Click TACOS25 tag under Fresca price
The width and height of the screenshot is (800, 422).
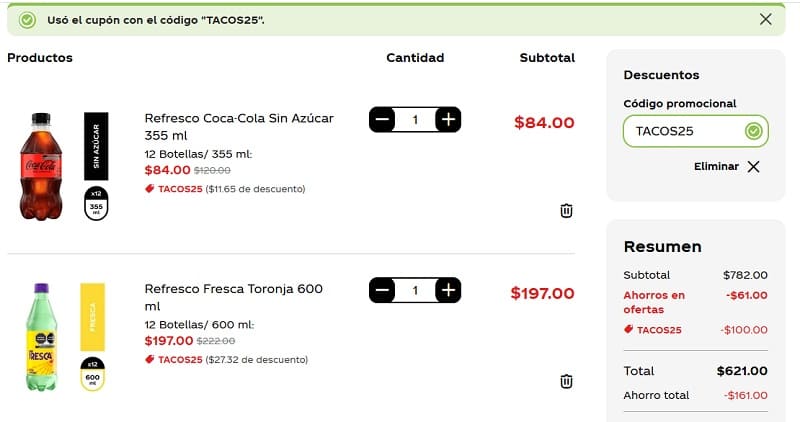[174, 360]
